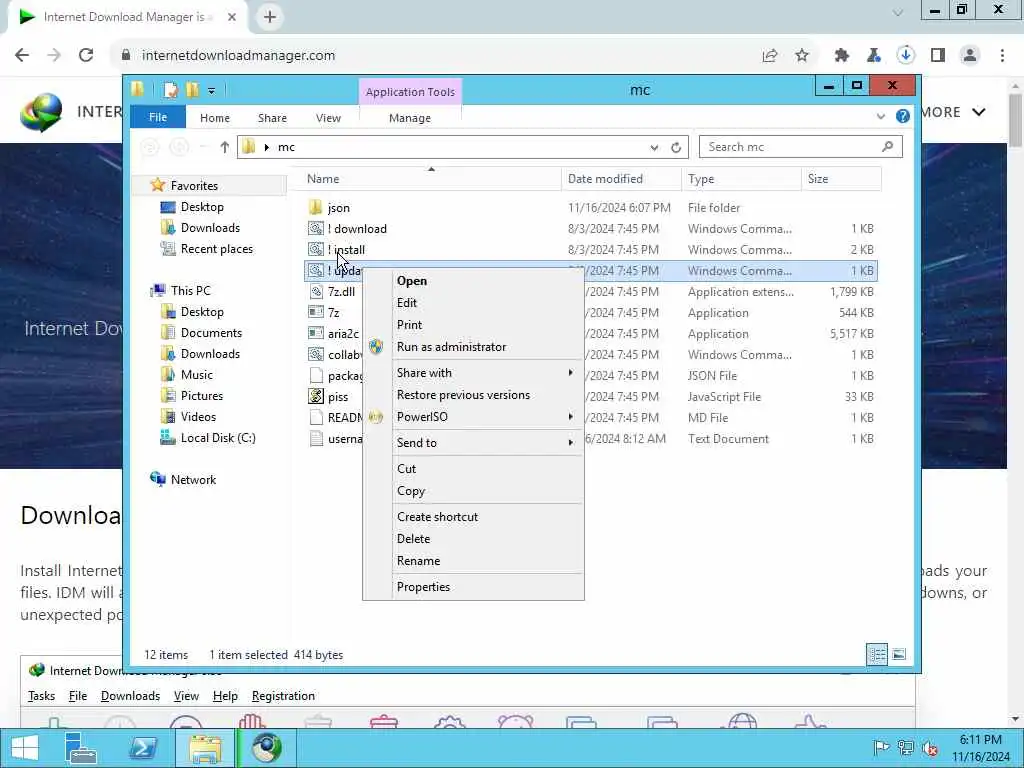Click the Chrome share page icon
Viewport: 1024px width, 768px height.
coord(770,56)
